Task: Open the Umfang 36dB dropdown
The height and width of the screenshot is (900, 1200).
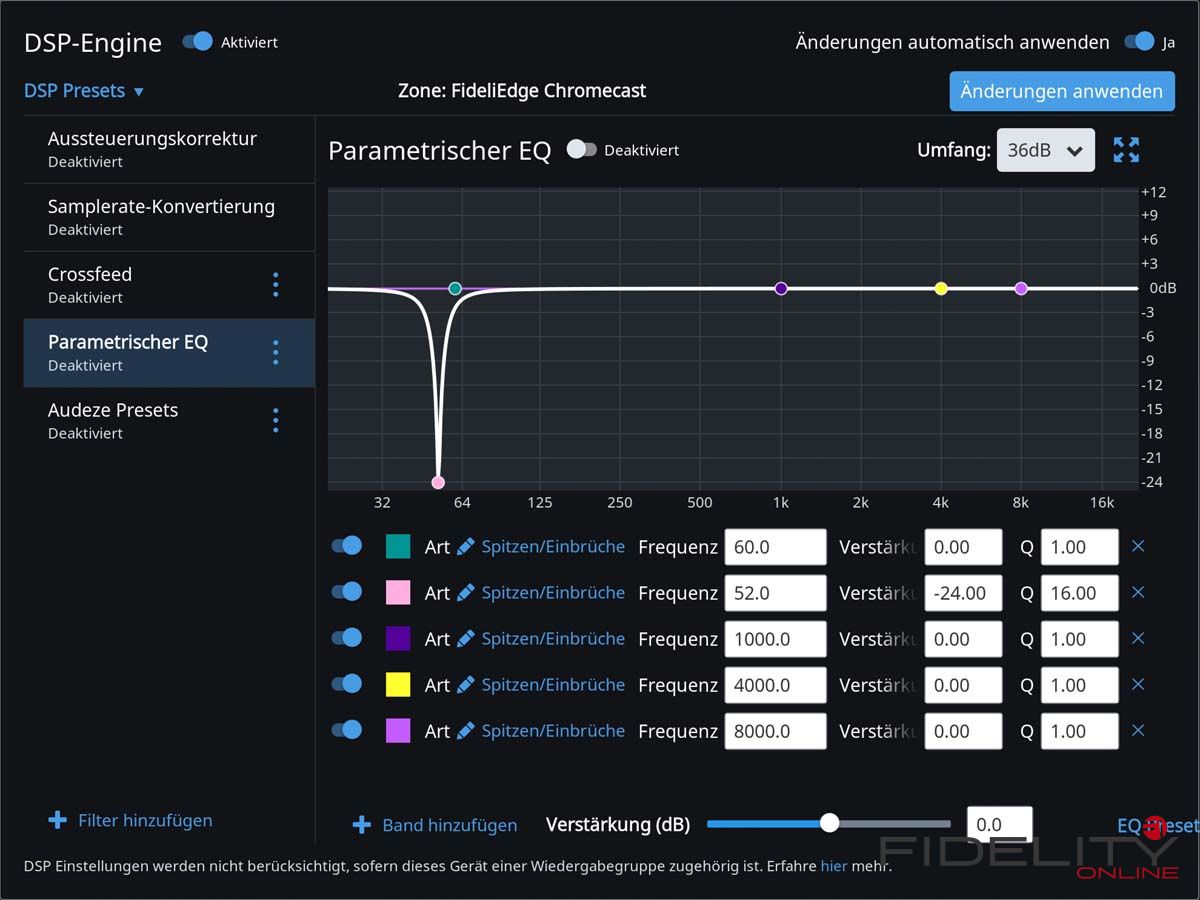Action: point(1045,151)
